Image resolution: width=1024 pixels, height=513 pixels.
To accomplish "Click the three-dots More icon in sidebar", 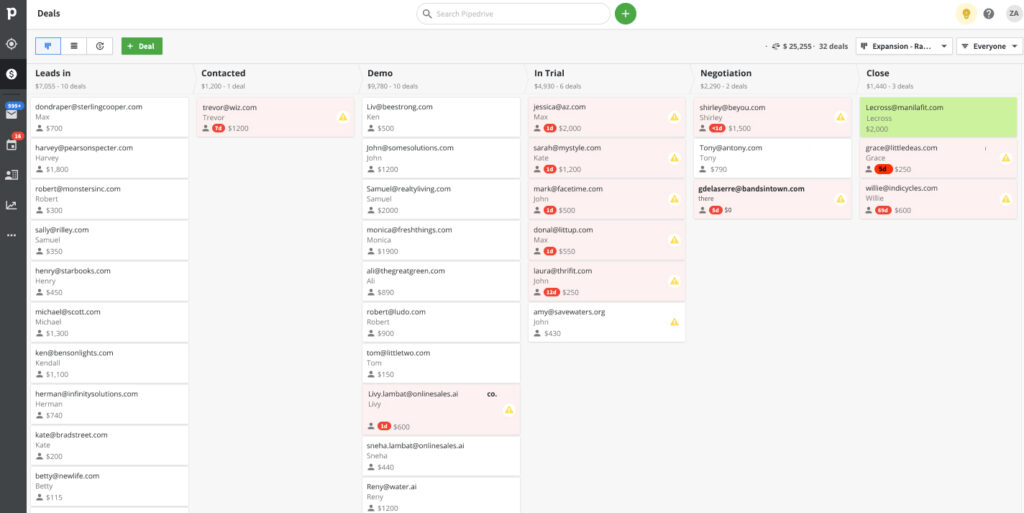I will 12,235.
